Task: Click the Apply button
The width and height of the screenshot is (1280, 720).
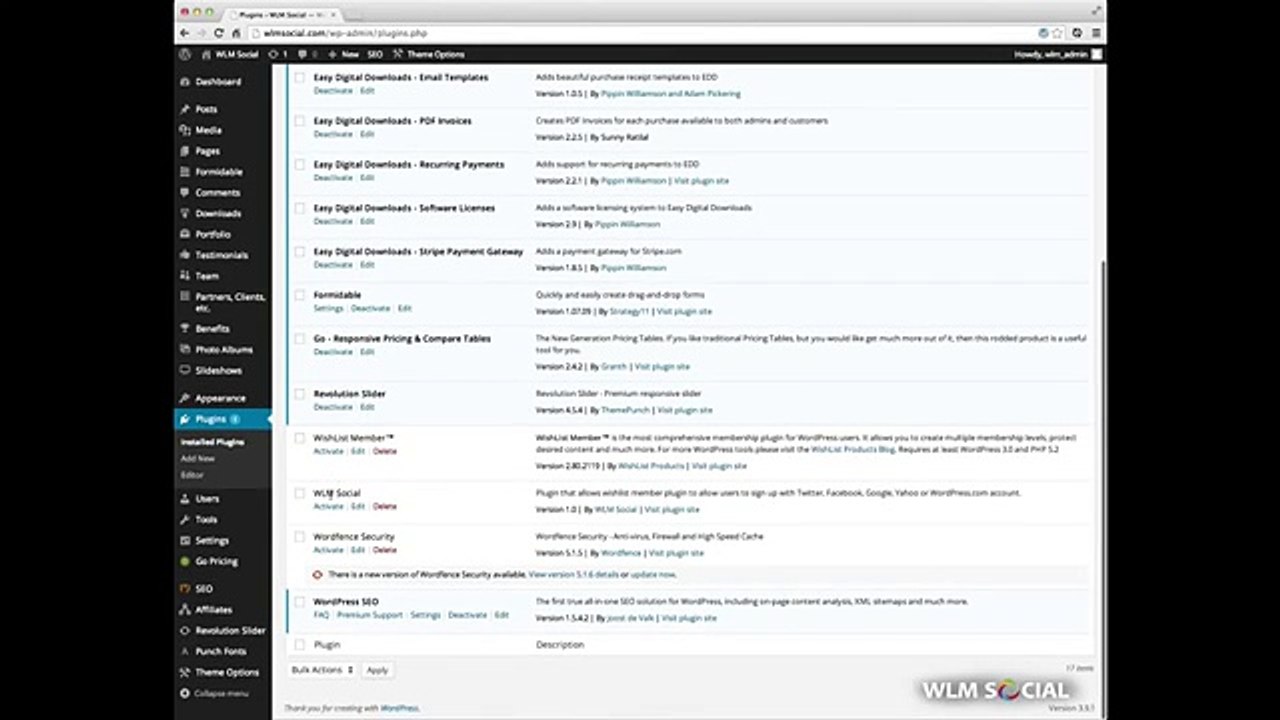Action: coord(377,670)
